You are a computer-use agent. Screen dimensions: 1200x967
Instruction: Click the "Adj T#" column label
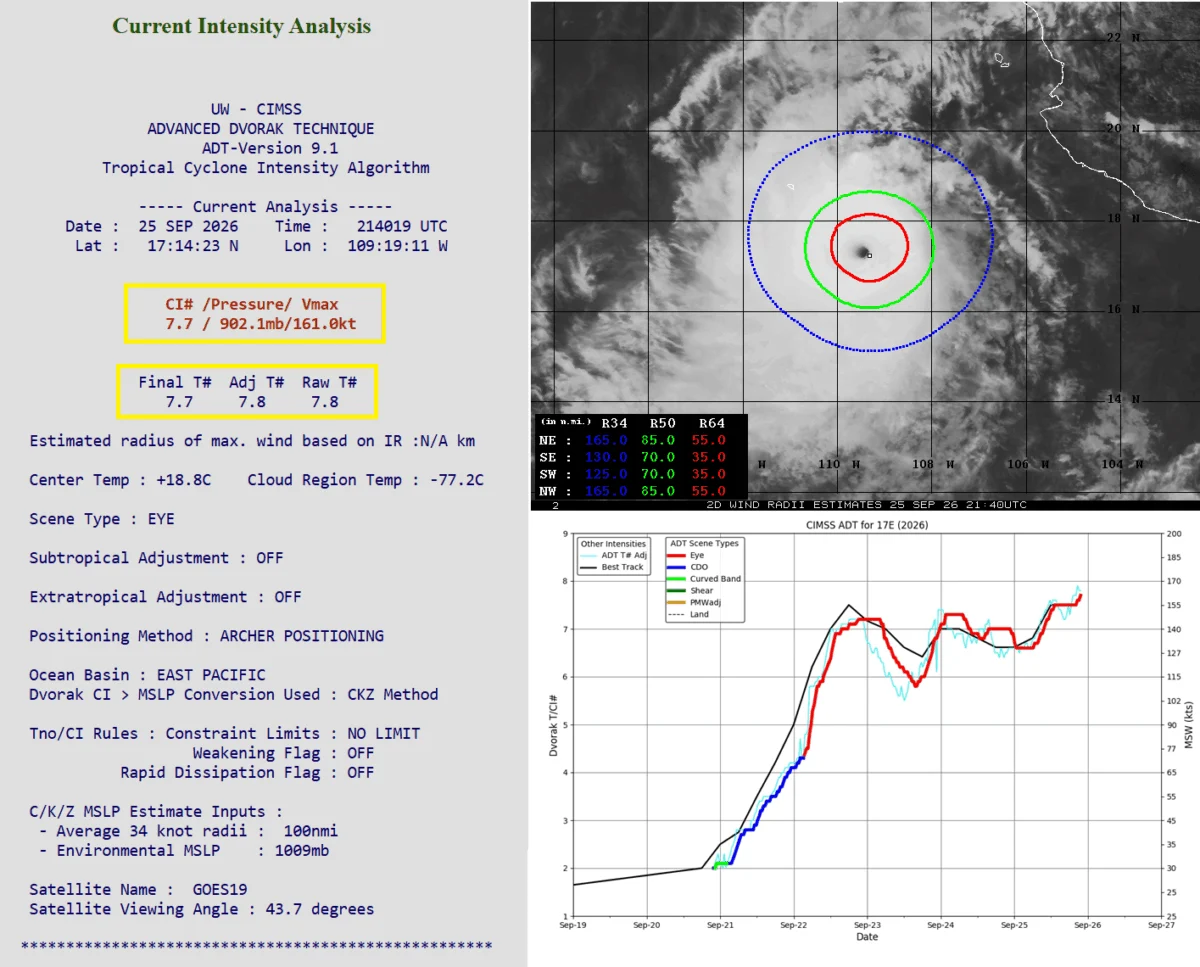[257, 382]
